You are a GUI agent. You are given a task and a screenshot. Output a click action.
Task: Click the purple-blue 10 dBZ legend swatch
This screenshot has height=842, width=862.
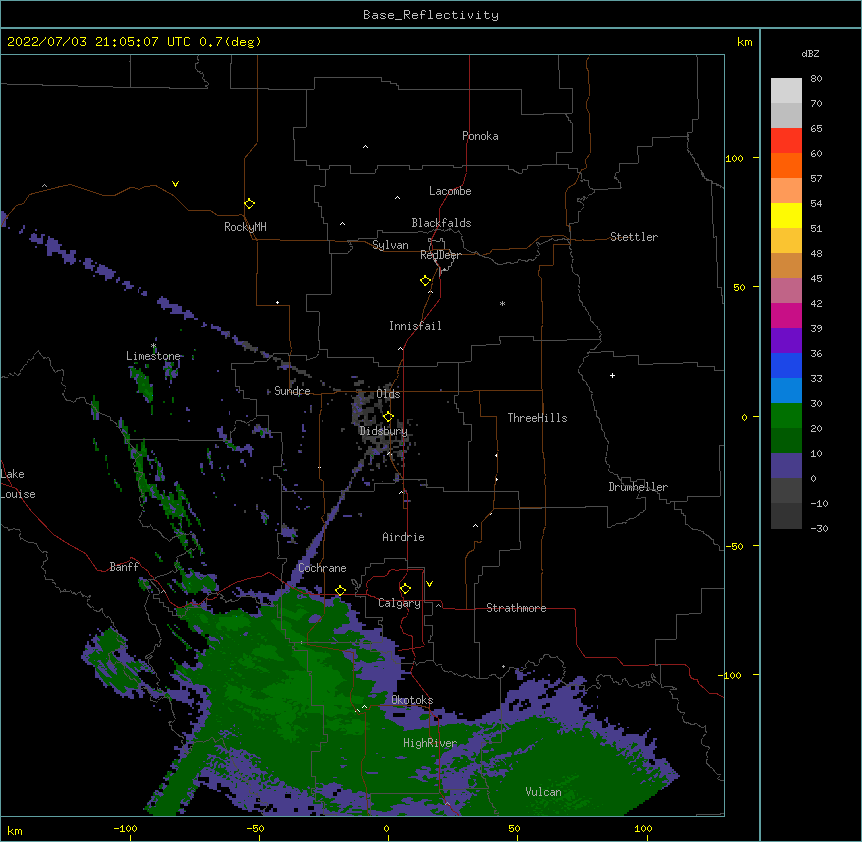[786, 466]
